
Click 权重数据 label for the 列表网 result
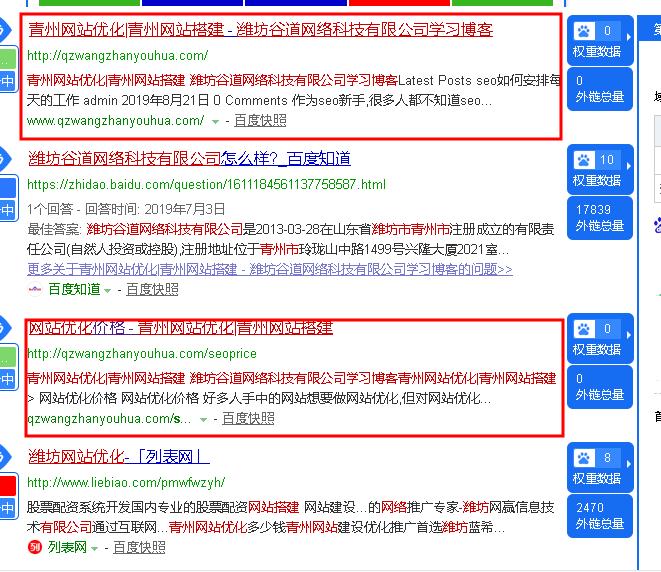click(597, 478)
